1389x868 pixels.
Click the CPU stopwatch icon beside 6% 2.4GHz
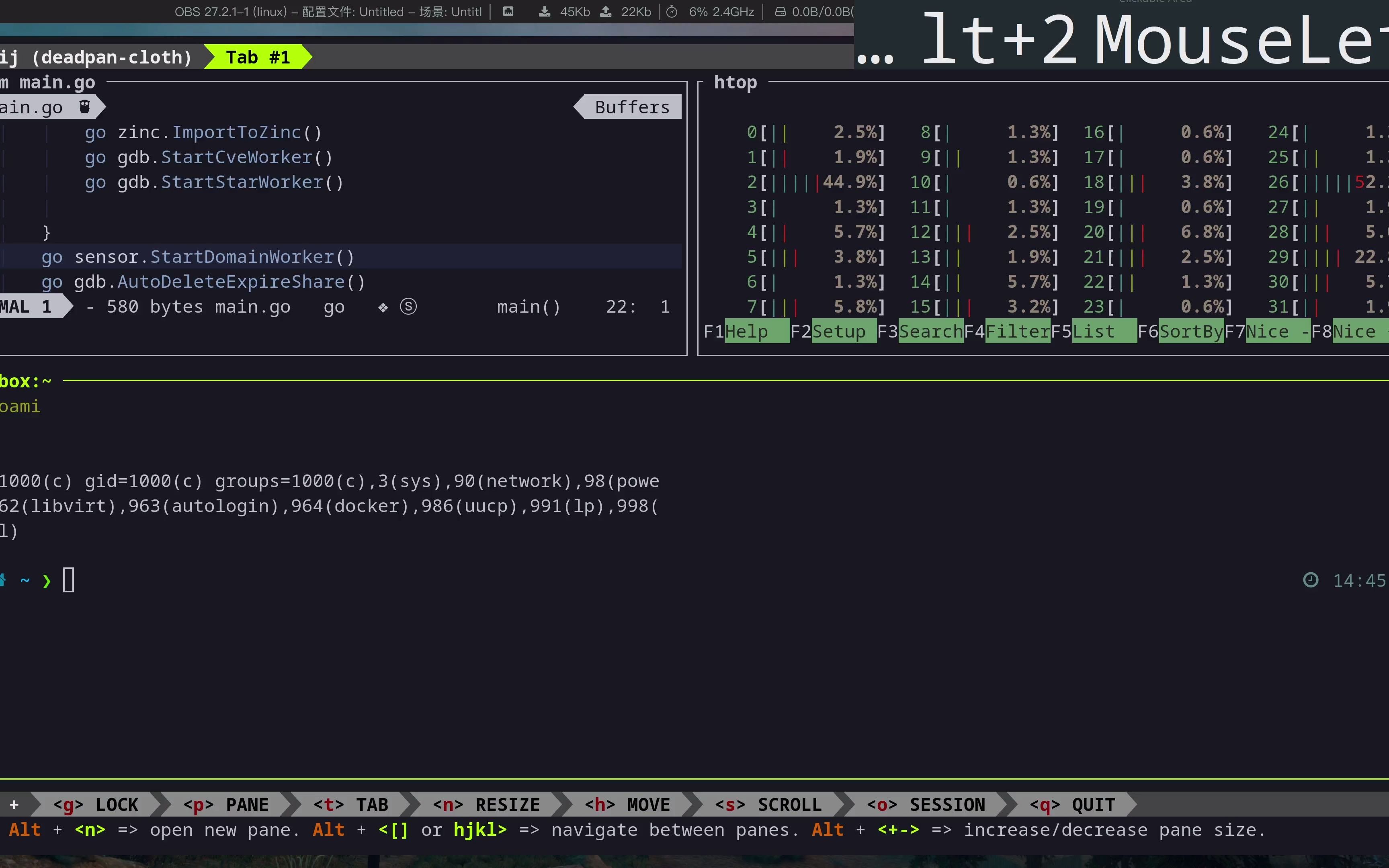coord(672,12)
